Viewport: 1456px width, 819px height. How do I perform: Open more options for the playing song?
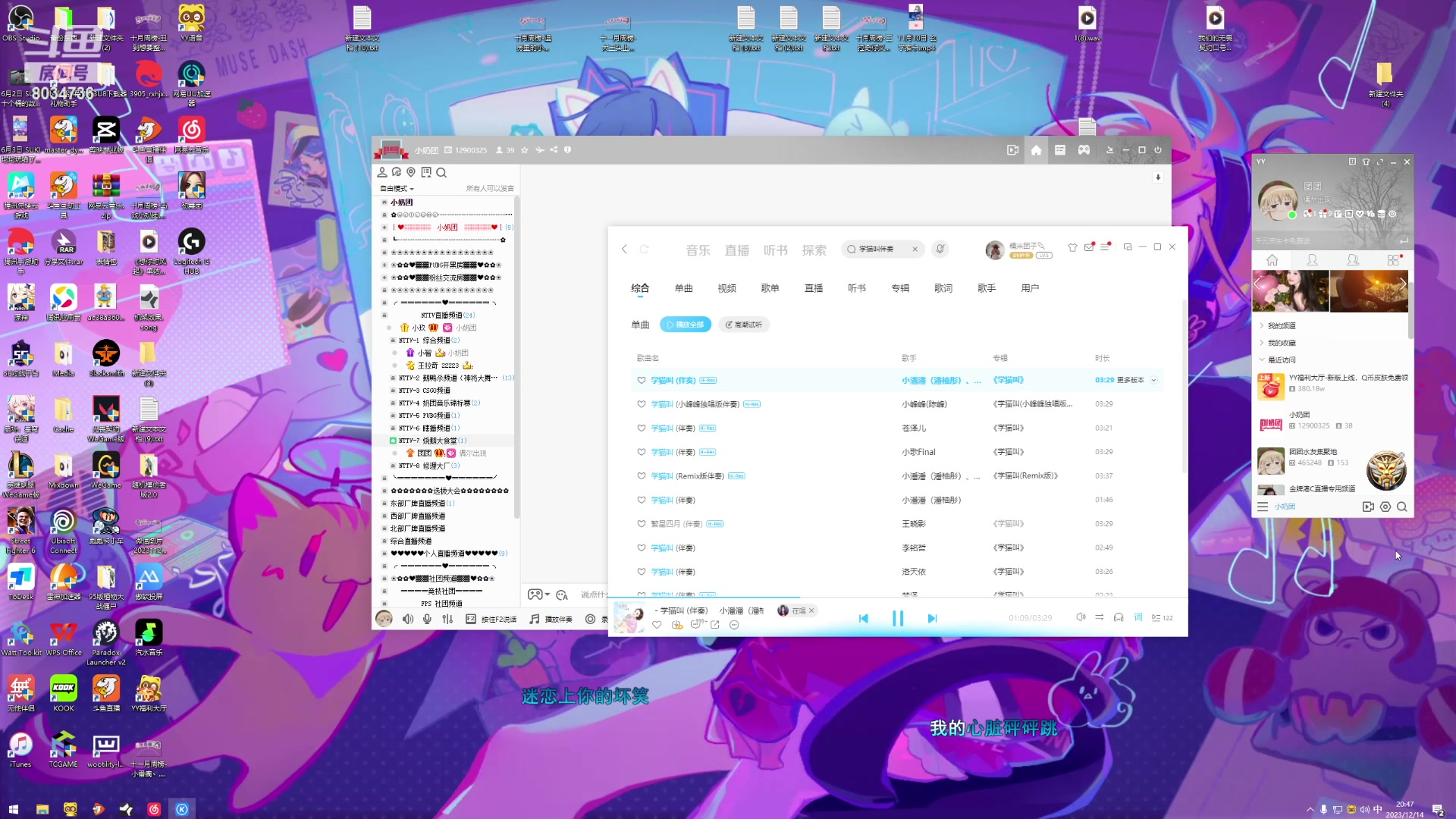tap(733, 625)
